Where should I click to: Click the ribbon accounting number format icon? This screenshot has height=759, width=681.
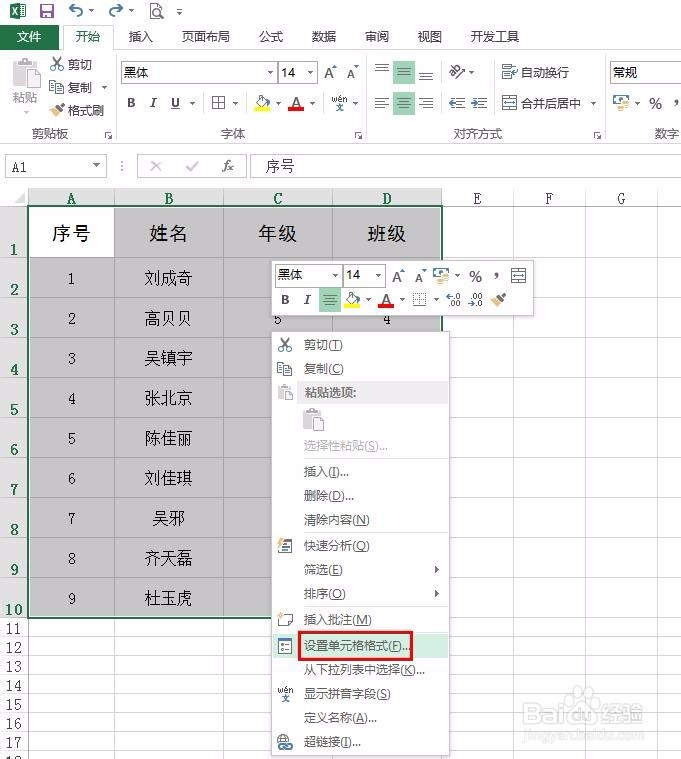coord(621,103)
